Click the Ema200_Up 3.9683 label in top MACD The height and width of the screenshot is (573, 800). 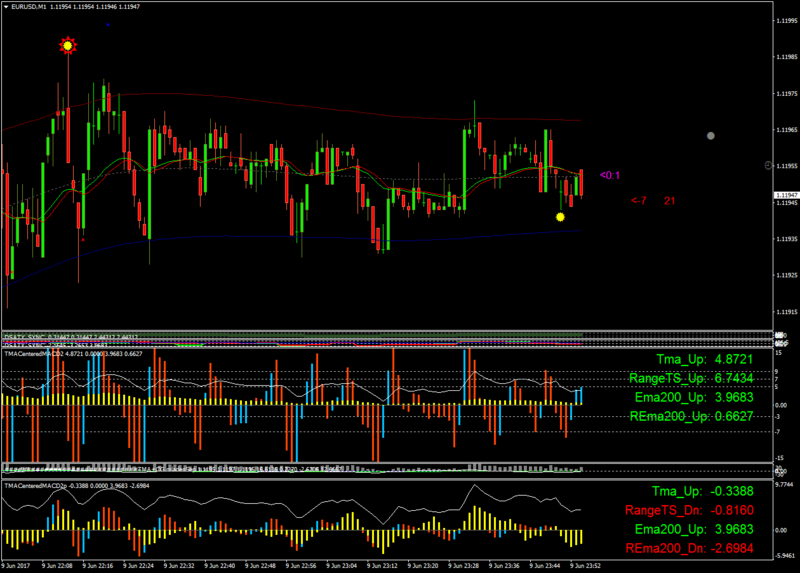click(694, 397)
